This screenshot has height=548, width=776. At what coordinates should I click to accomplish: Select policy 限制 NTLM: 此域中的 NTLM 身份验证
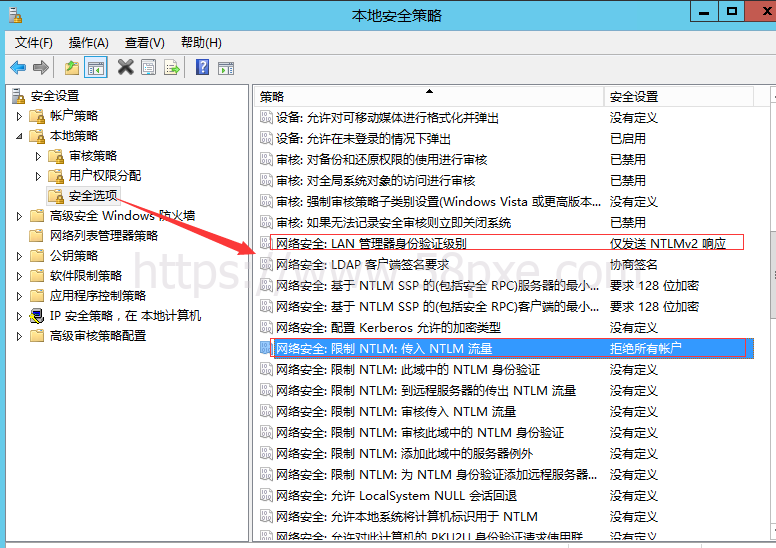click(408, 369)
